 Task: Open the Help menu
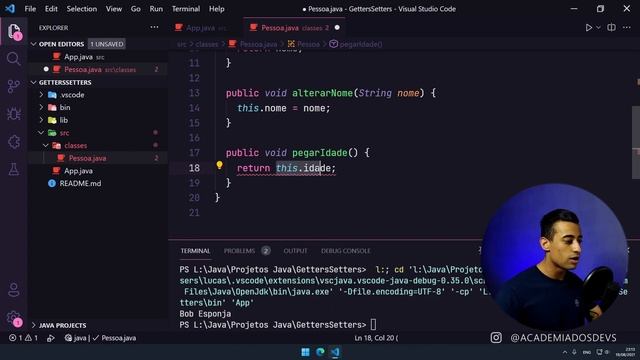216,9
